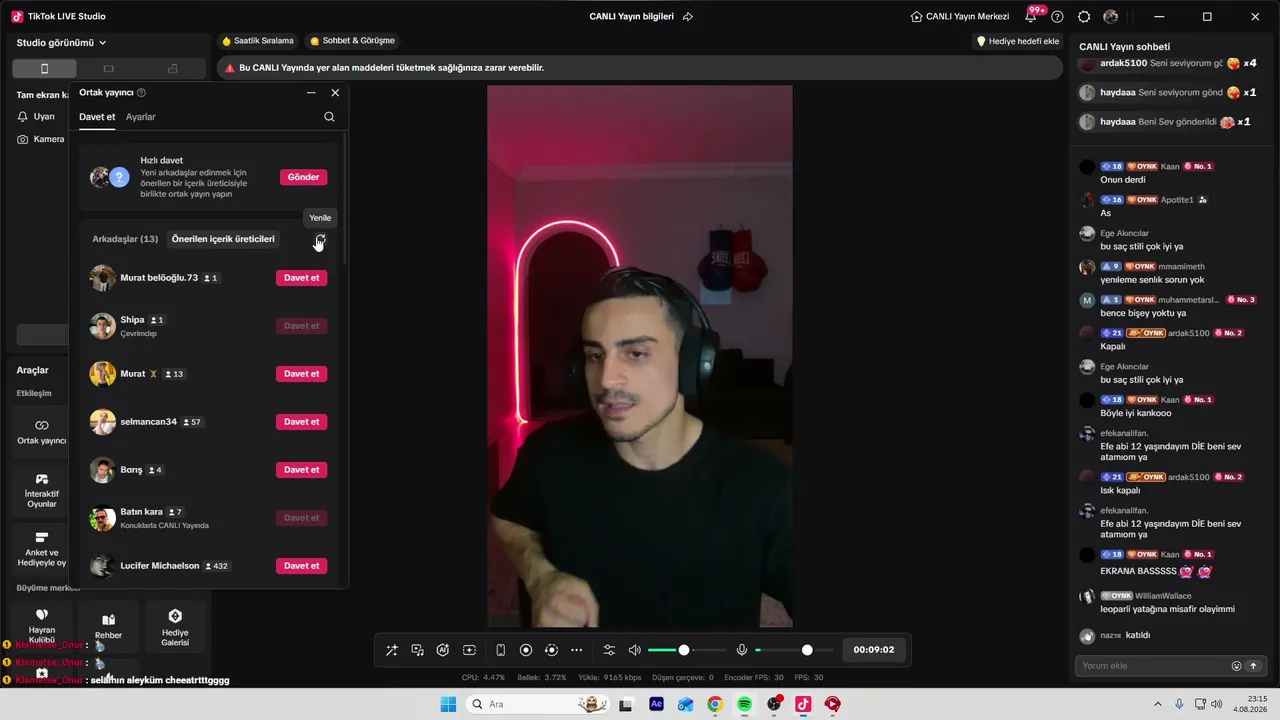This screenshot has height=720, width=1280.
Task: Select the locked dual layout mode
Action: click(x=173, y=68)
